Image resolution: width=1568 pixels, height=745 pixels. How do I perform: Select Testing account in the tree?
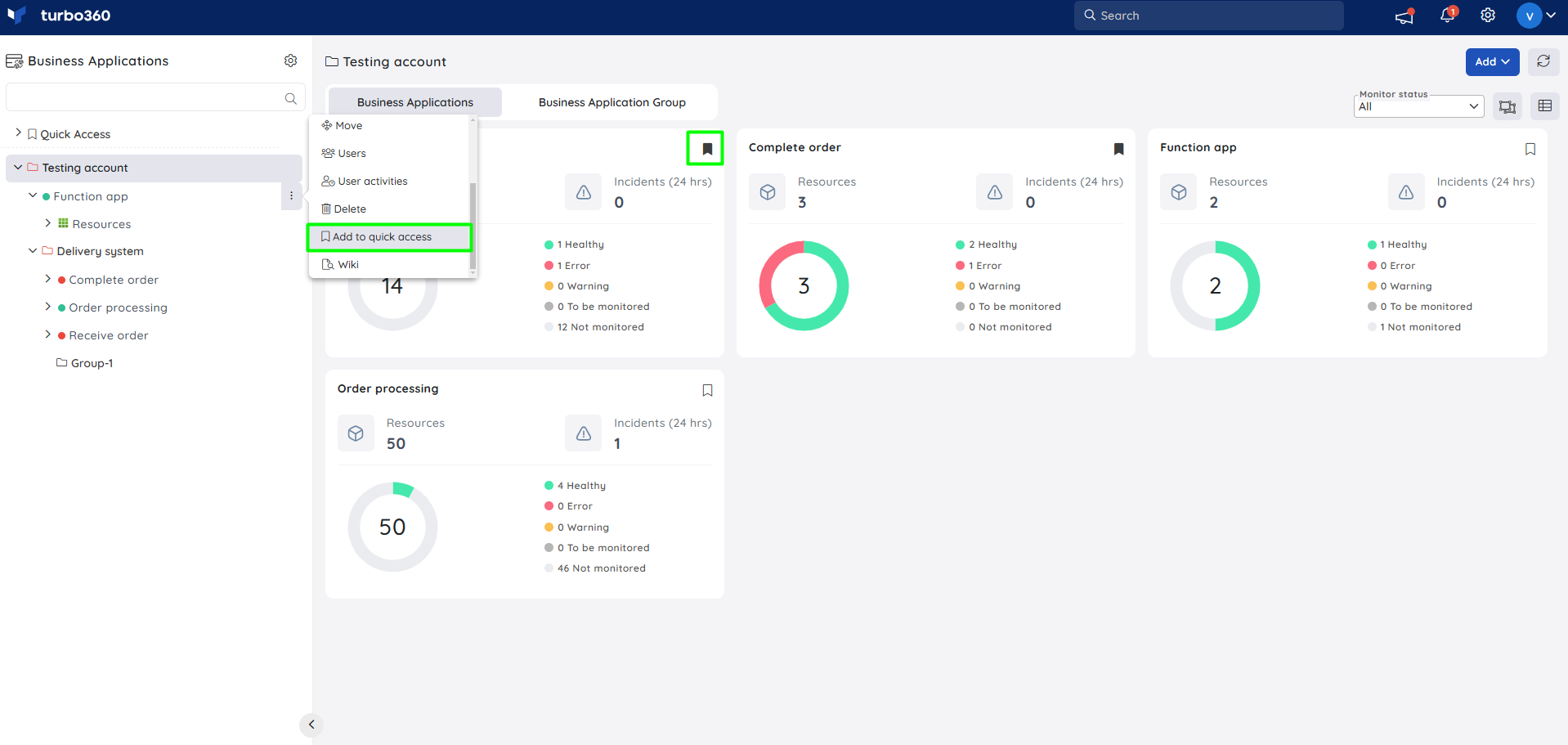(x=85, y=168)
